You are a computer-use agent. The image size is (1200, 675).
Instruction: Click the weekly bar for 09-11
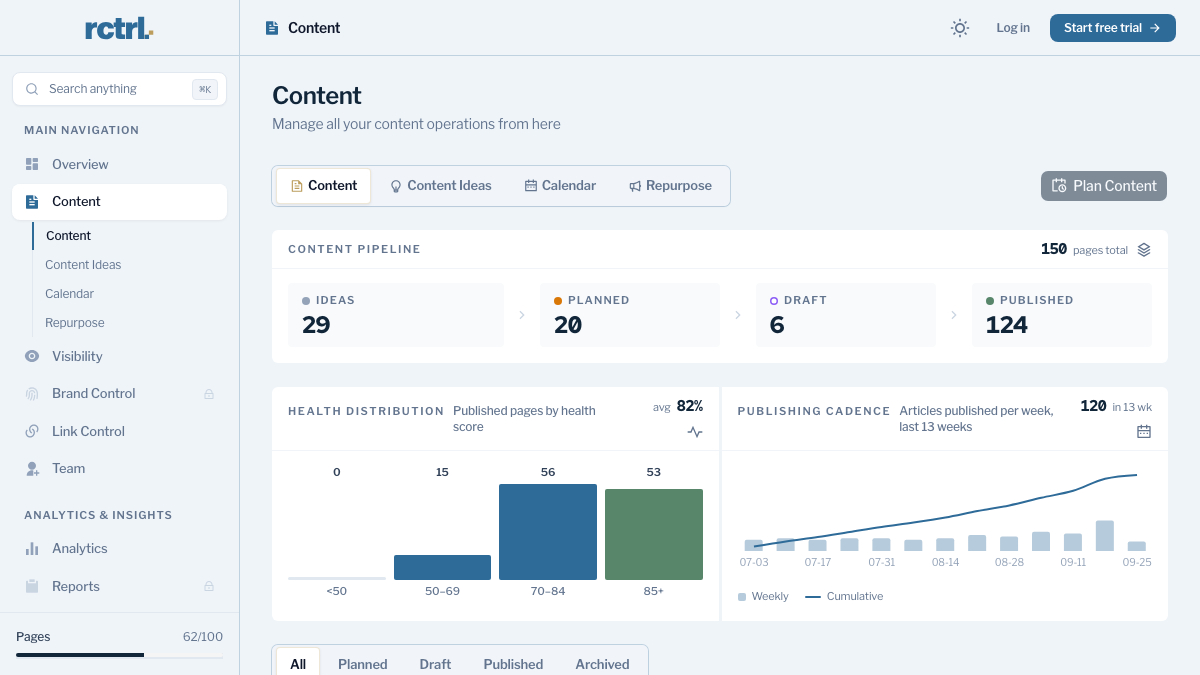1073,542
